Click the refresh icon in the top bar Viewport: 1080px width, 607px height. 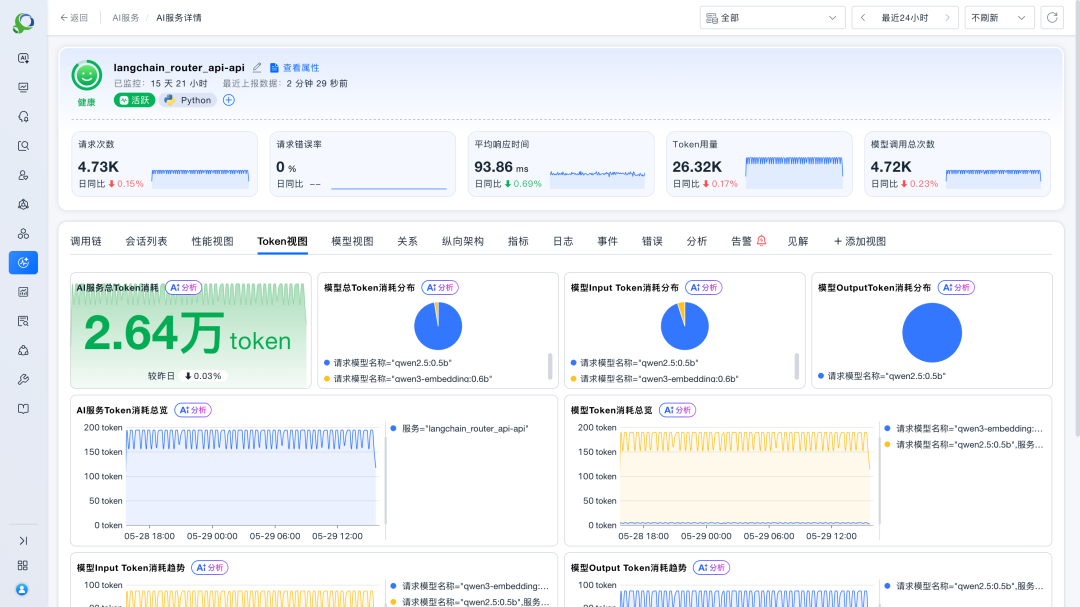click(x=1052, y=18)
